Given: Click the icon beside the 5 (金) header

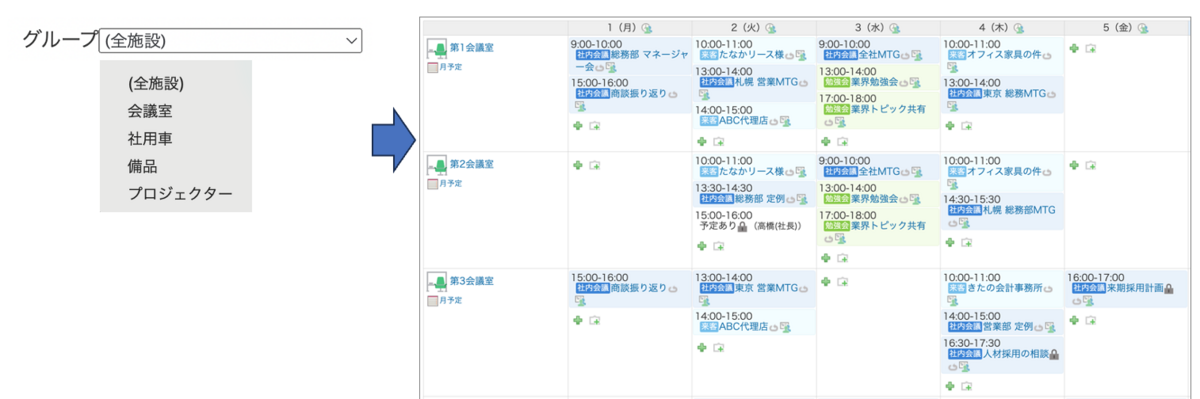Looking at the screenshot, I should (x=1142, y=28).
